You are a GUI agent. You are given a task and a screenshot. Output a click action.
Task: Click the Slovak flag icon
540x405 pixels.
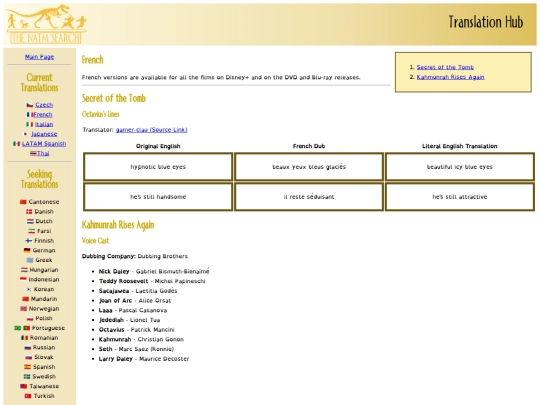point(29,357)
